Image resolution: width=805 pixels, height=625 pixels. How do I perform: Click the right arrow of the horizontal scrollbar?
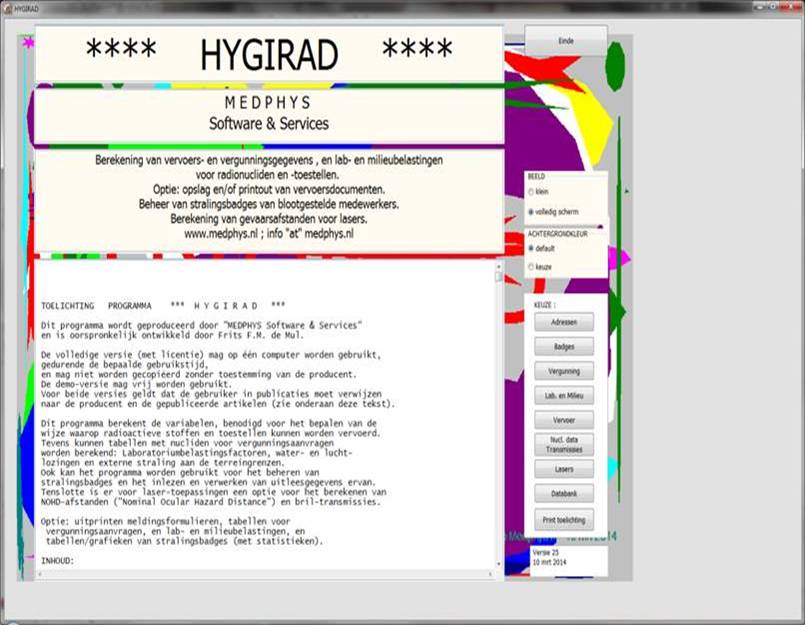491,574
